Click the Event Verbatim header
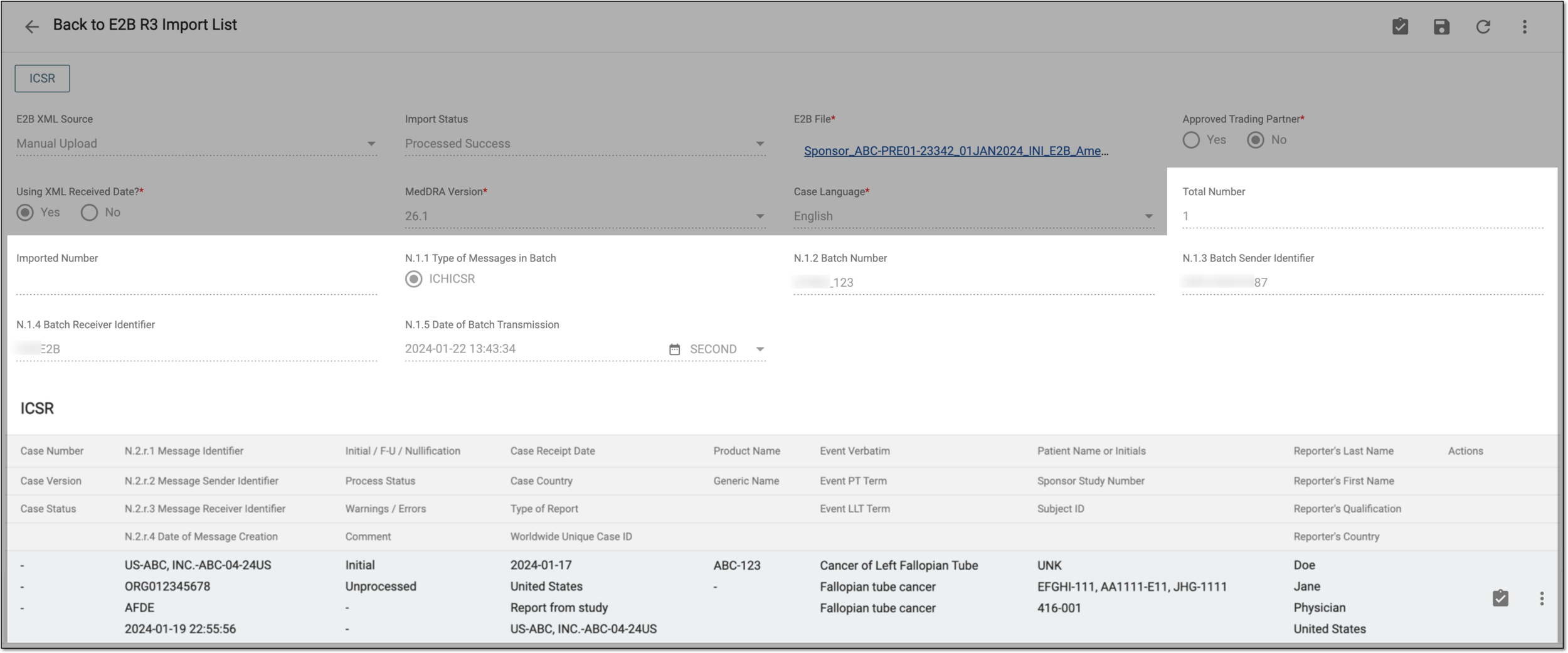Screen dimensions: 1568x653 [854, 451]
